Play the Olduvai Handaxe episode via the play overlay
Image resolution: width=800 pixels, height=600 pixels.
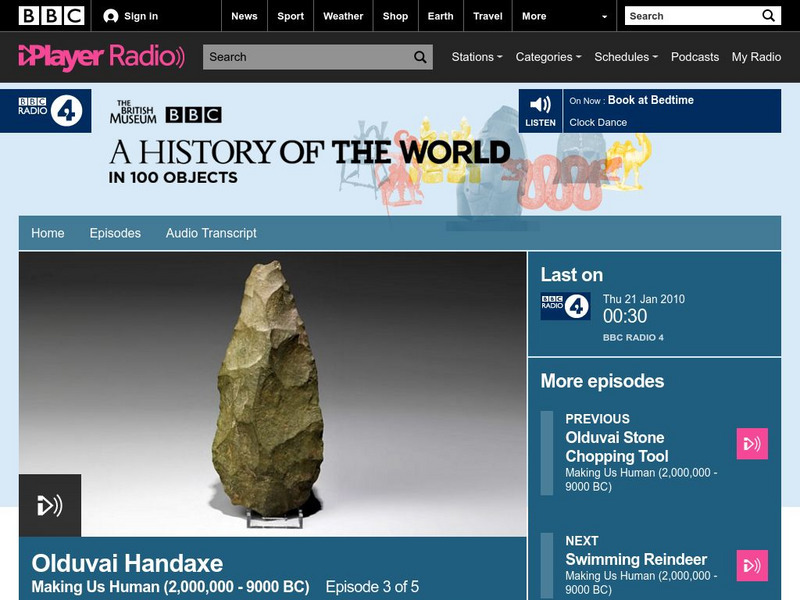(49, 505)
